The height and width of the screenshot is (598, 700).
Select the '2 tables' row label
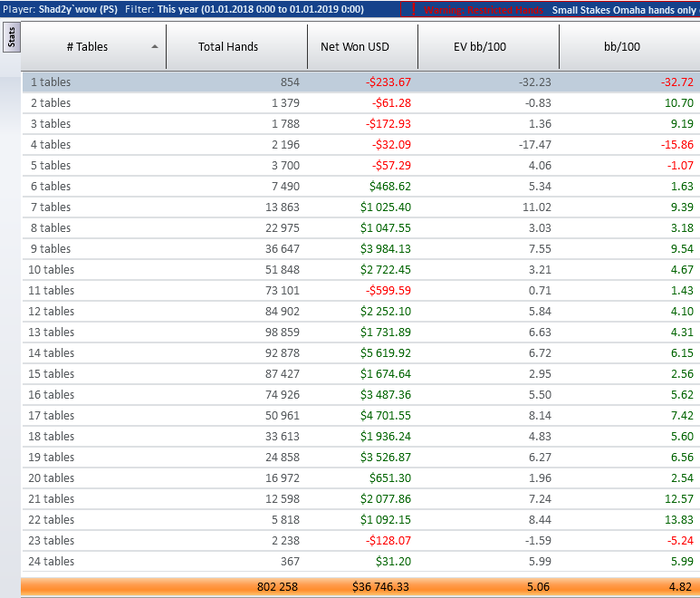tap(50, 103)
